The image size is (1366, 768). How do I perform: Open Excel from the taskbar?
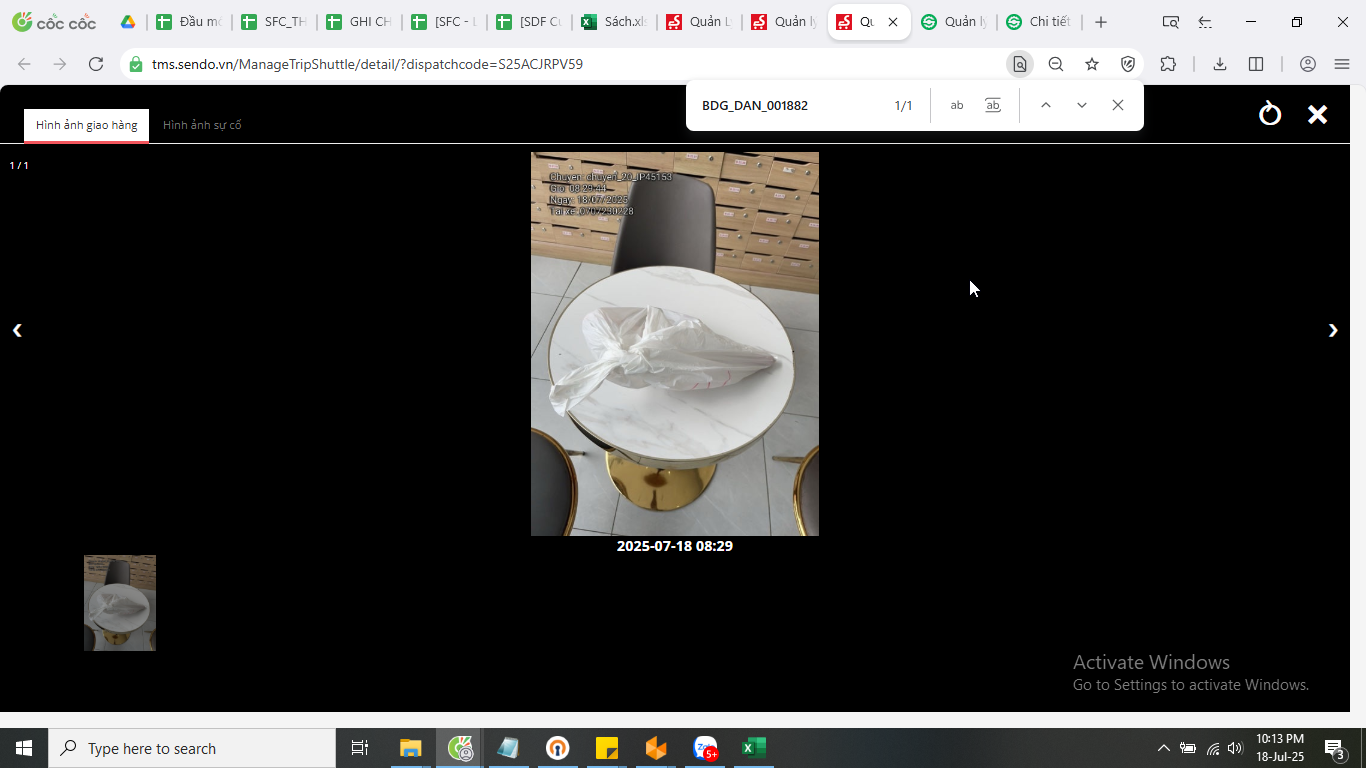click(753, 748)
